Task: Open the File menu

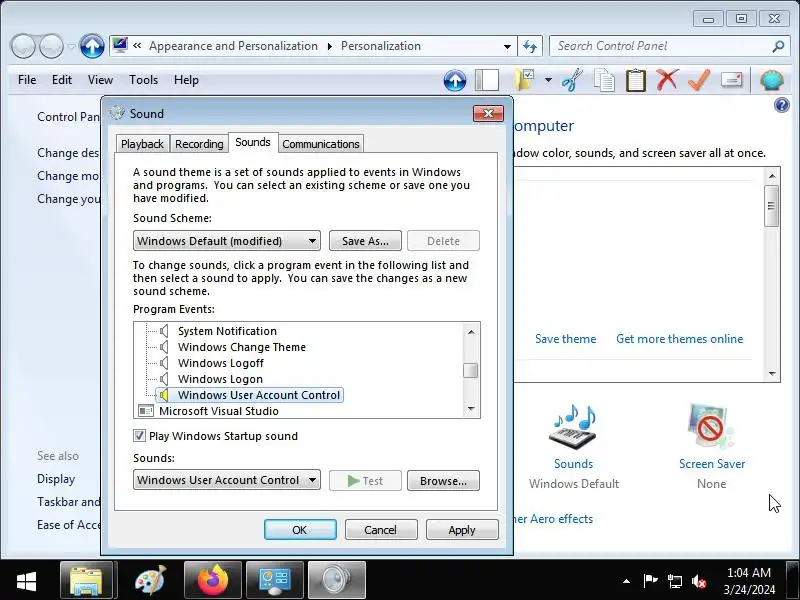Action: (27, 80)
